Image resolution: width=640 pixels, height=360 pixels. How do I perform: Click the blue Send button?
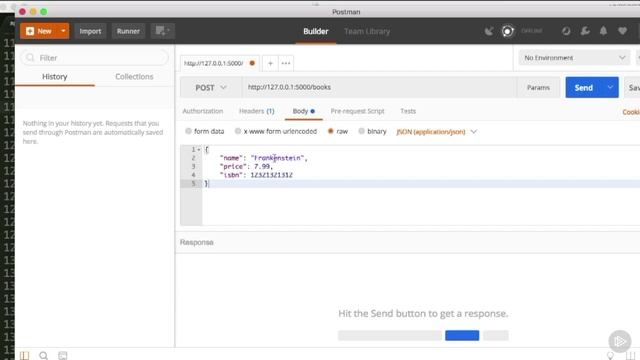[584, 87]
